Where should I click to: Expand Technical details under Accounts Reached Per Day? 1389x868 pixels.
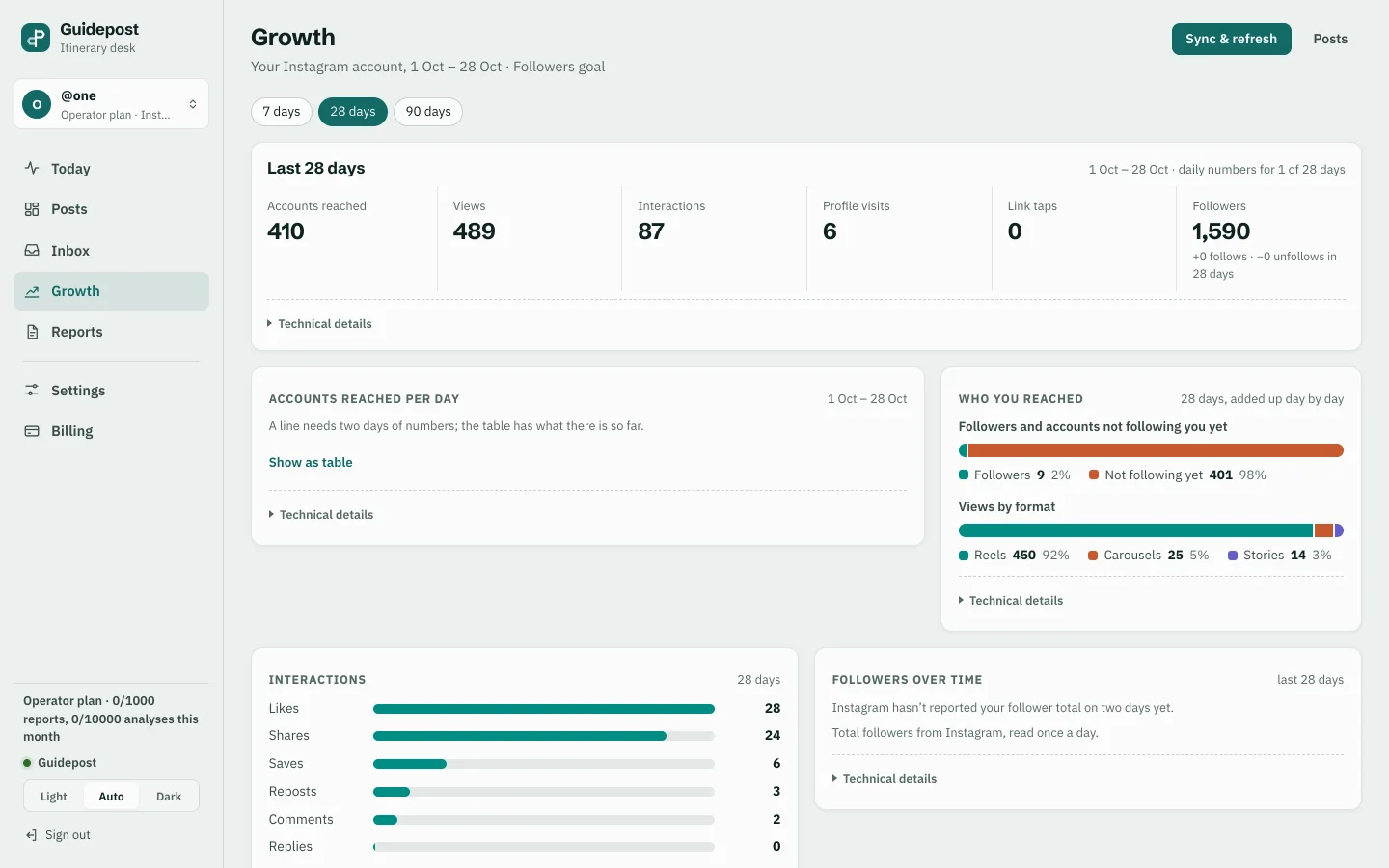tap(321, 515)
